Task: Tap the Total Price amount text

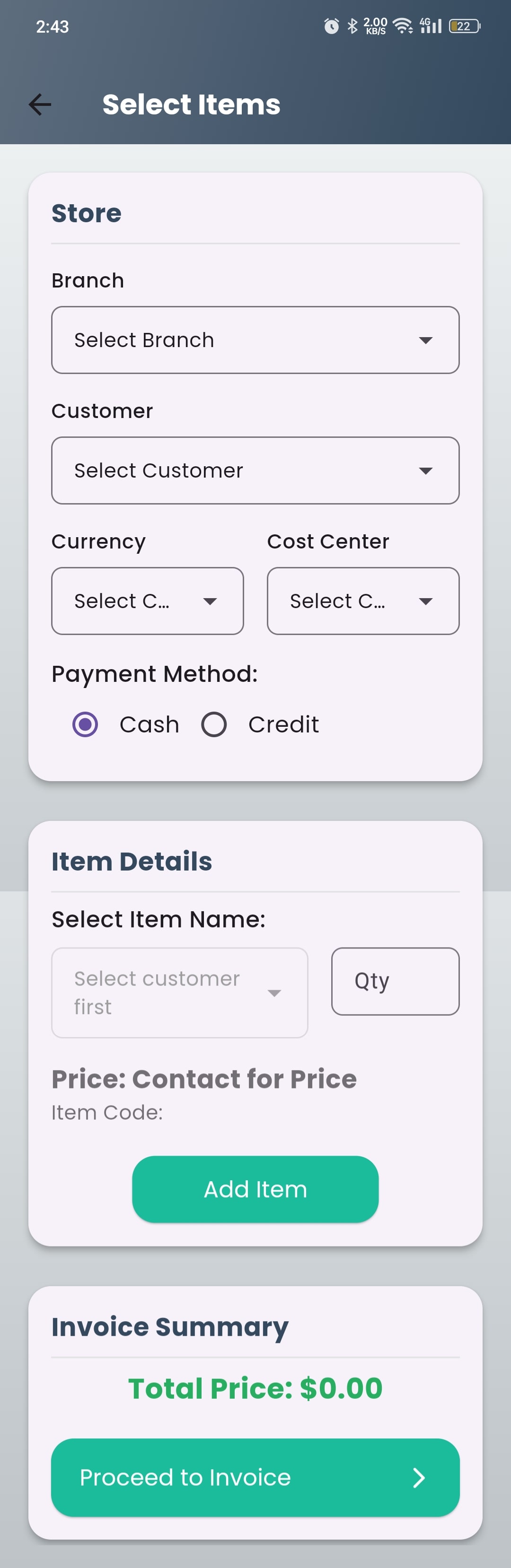Action: point(255,1388)
